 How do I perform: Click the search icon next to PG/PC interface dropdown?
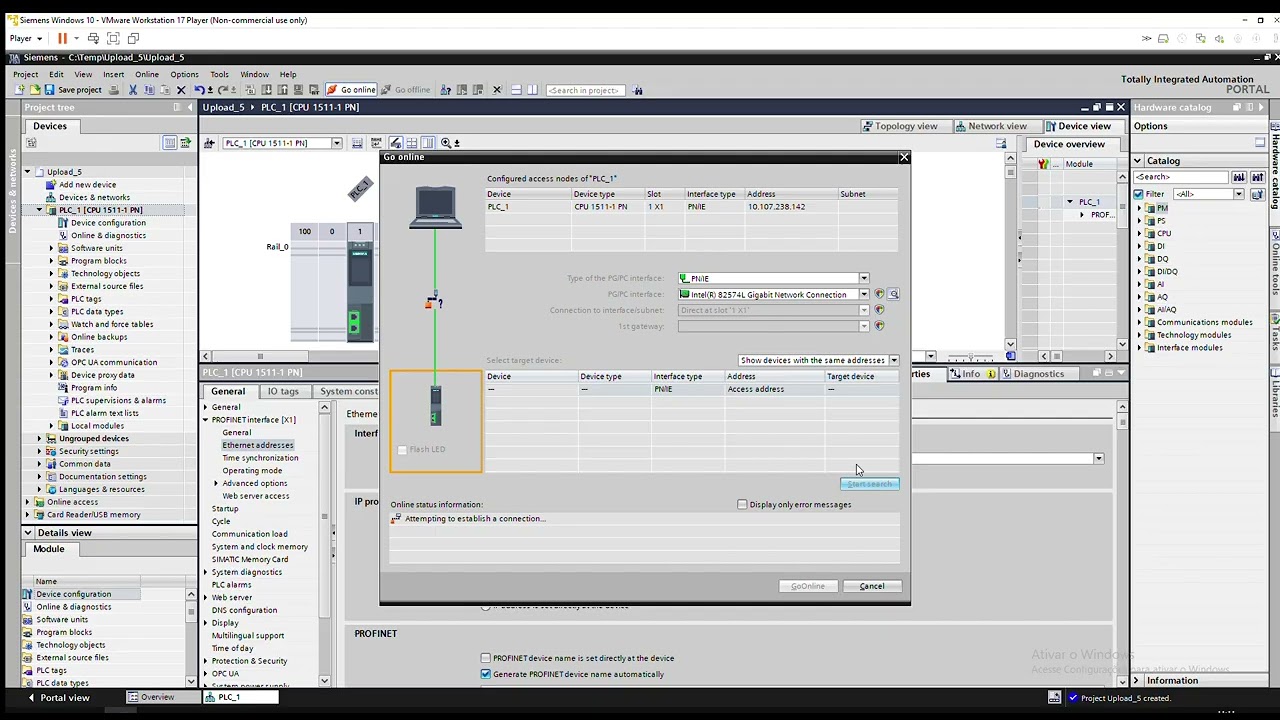893,294
